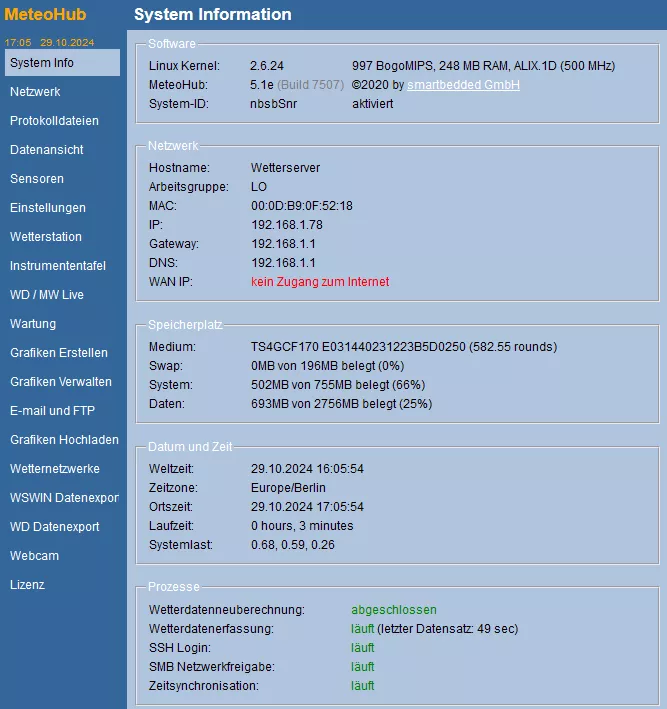Open WSWIN Datenexport entry
This screenshot has width=667, height=709.
64,497
